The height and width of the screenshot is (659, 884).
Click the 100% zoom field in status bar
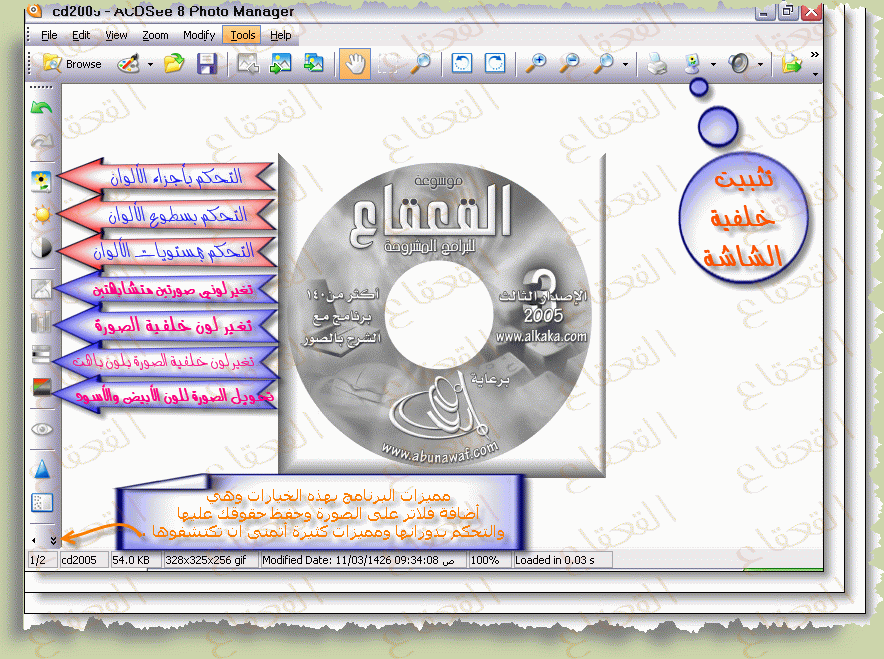(486, 560)
